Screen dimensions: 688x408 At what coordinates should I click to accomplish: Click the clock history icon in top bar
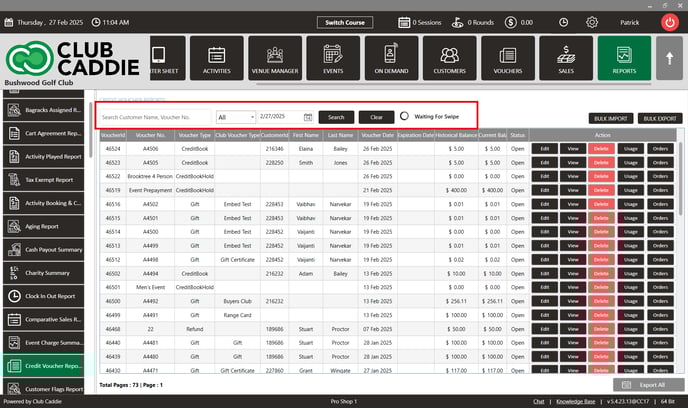coord(563,22)
